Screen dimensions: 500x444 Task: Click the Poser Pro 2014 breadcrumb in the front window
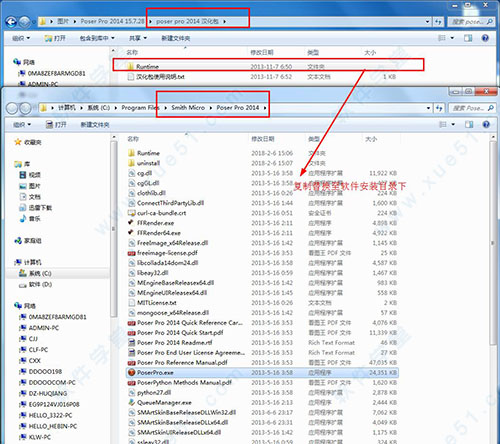click(x=238, y=108)
